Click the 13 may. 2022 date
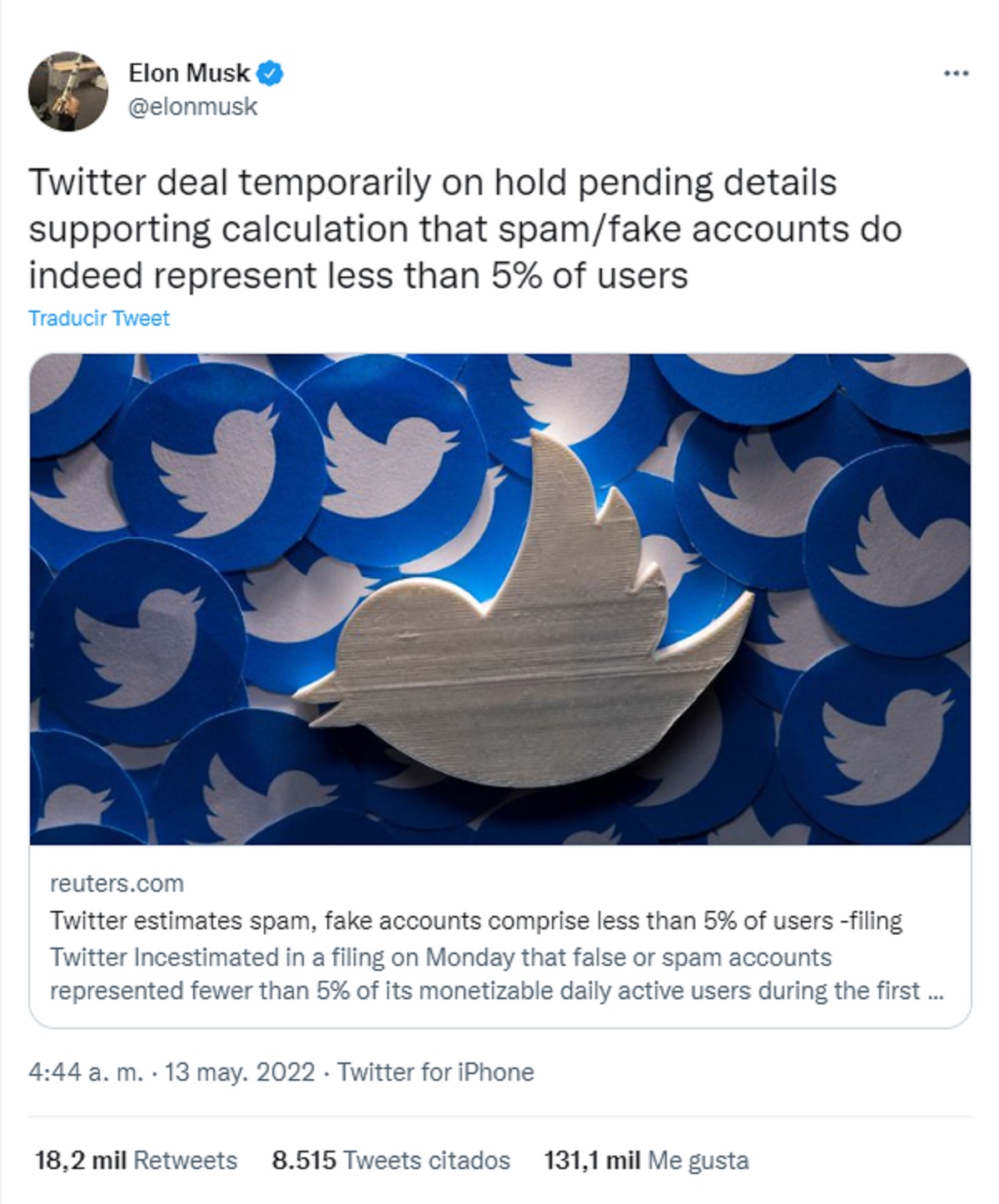999x1204 pixels. [x=240, y=1072]
